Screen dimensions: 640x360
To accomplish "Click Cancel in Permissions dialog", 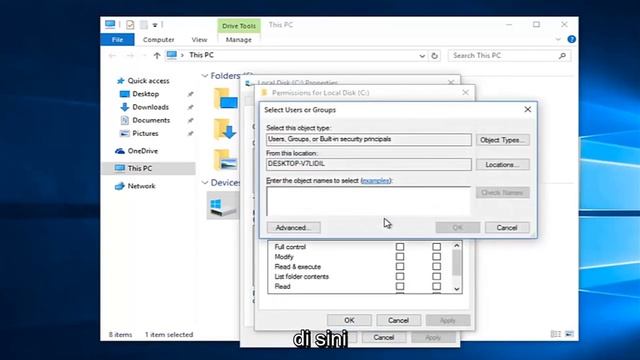I will (398, 320).
